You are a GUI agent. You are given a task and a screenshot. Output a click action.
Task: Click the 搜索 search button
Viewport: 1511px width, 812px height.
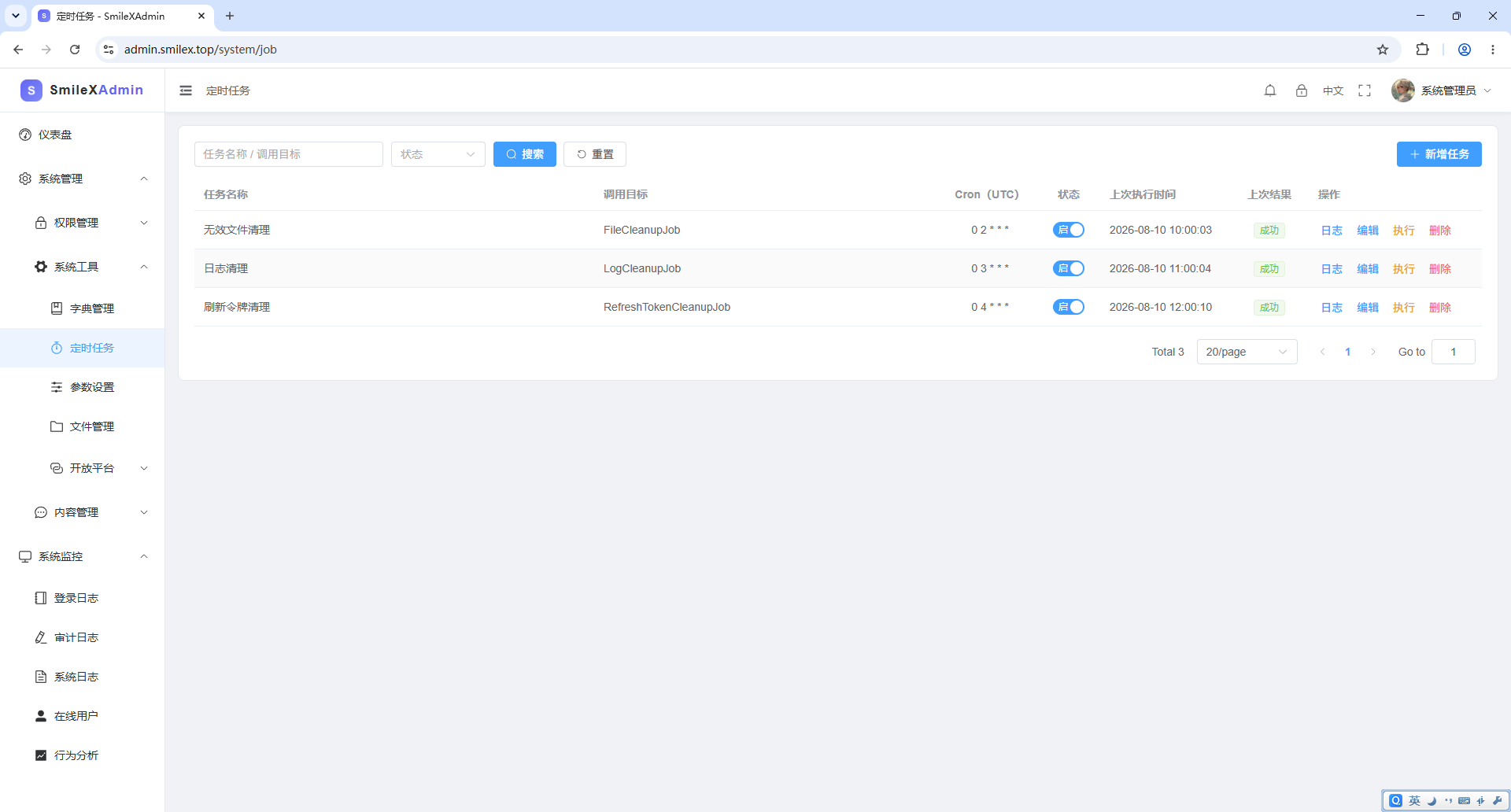click(x=525, y=154)
